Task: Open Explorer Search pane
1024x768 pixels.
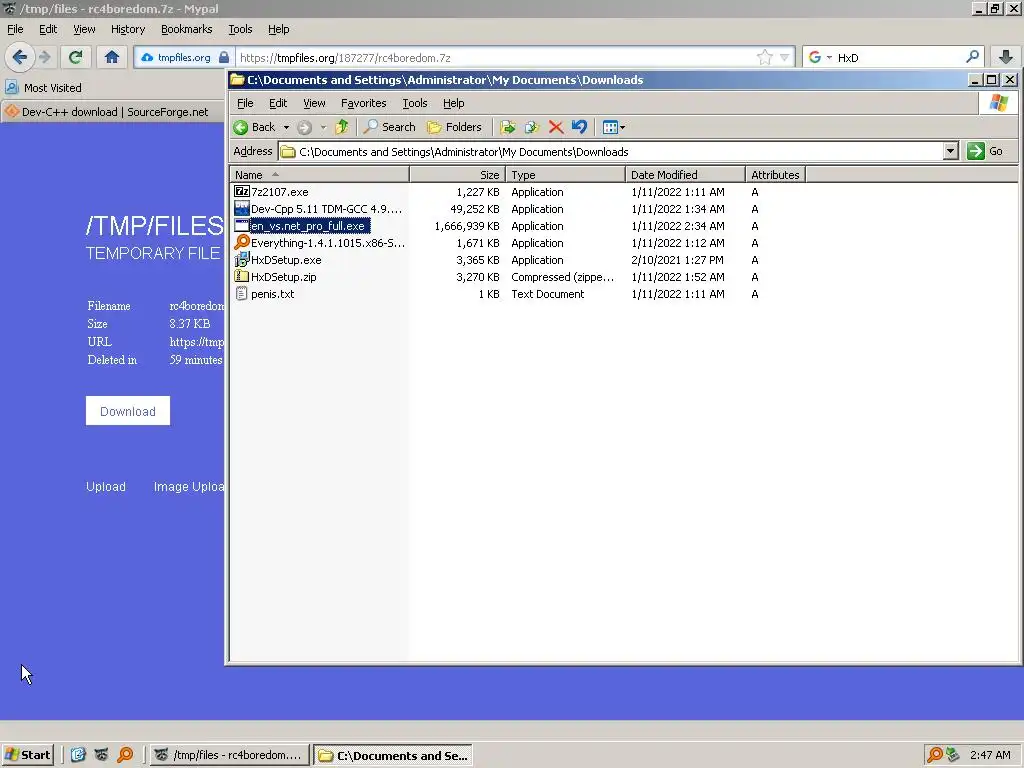Action: 390,127
